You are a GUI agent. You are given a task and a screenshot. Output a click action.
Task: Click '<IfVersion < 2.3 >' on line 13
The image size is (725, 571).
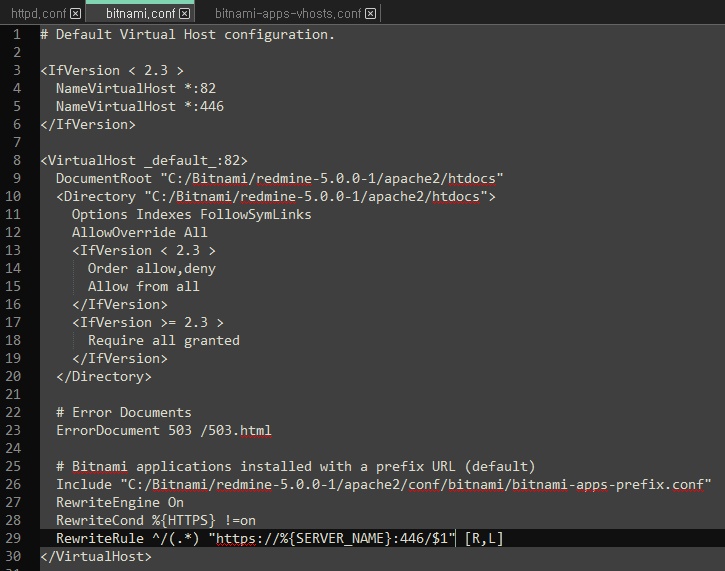pos(144,251)
